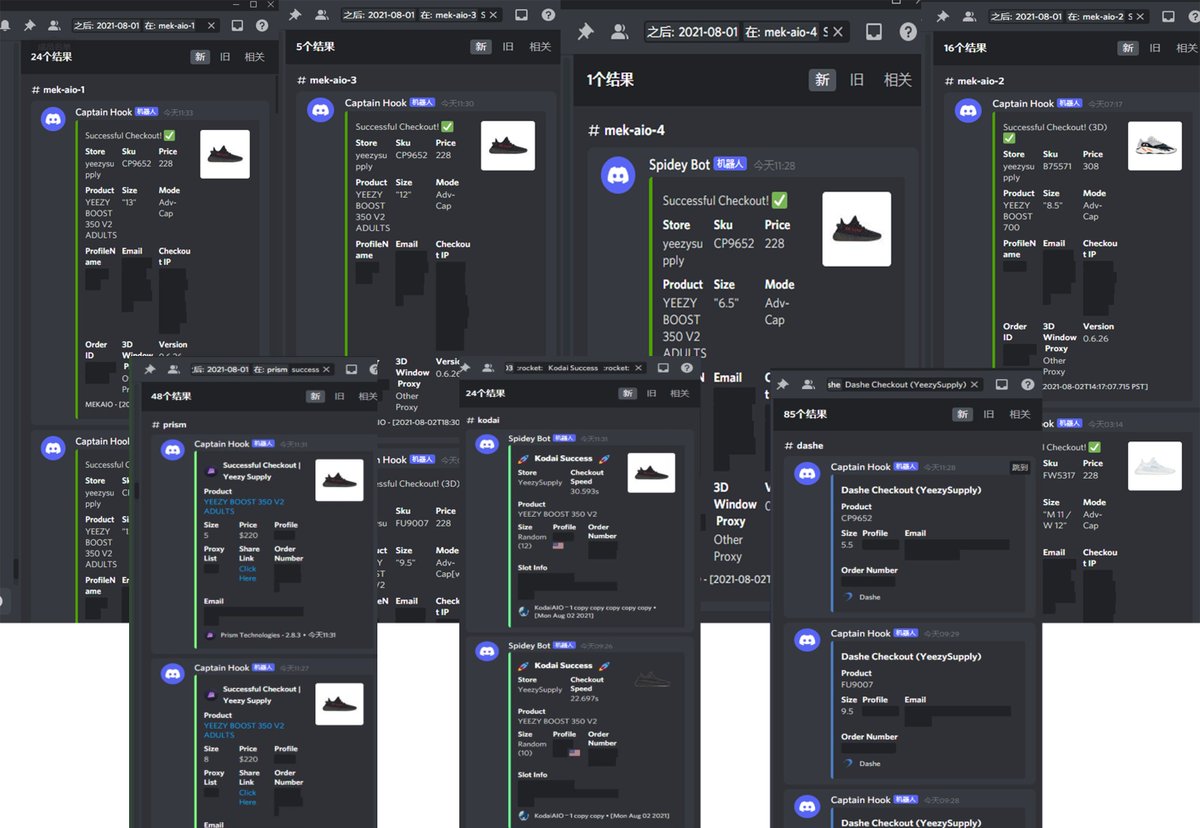
Task: Clear the Kodai Success search query
Action: coord(640,368)
